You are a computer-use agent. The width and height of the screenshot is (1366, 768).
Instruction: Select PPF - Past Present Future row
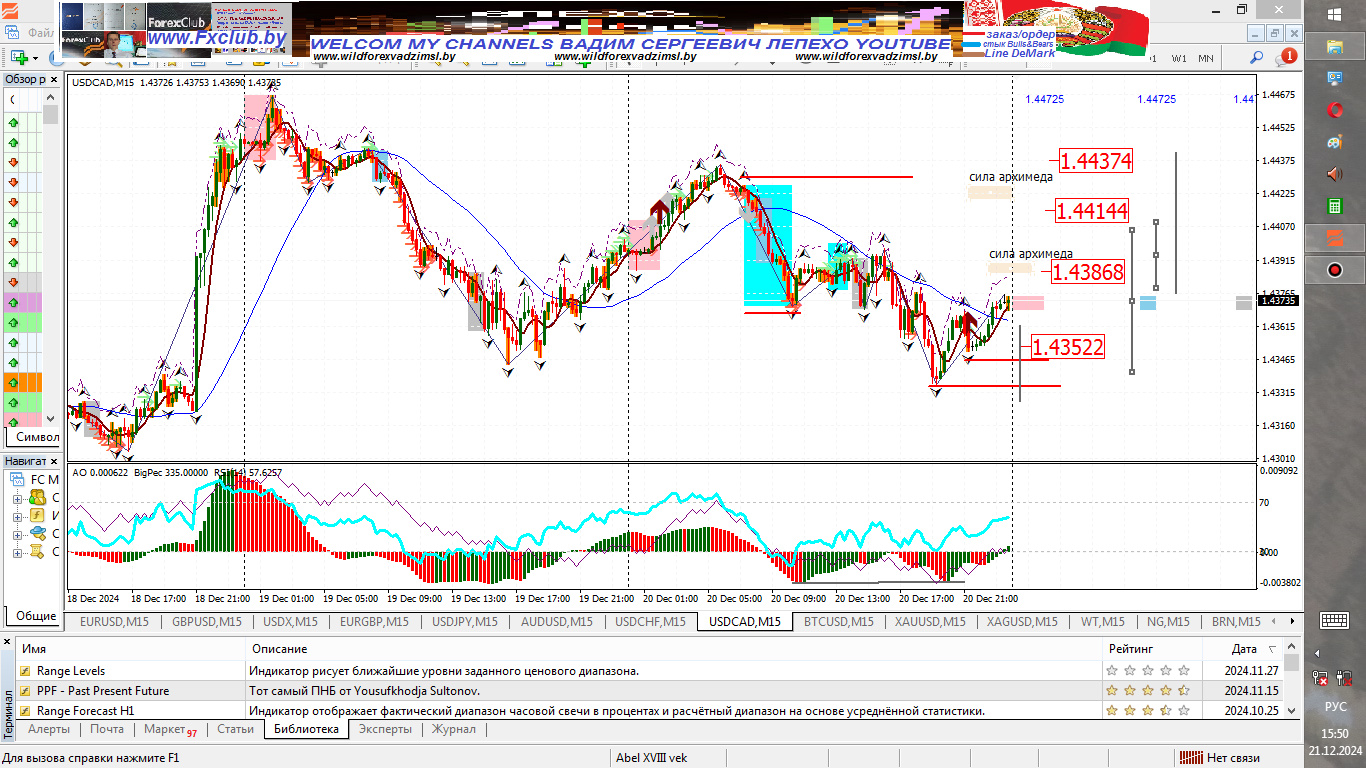pos(650,691)
